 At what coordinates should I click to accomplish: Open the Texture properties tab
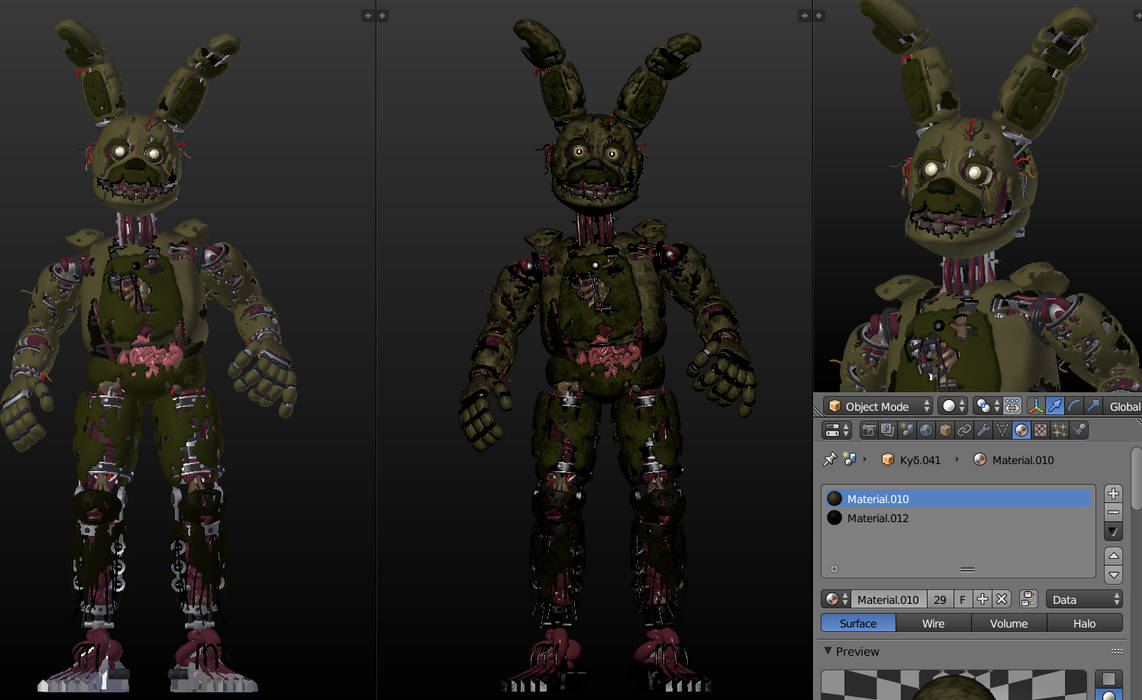[1040, 430]
